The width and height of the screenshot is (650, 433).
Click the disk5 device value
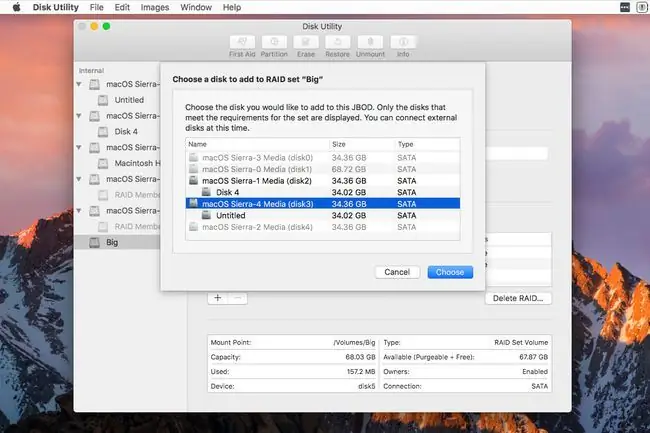click(366, 386)
